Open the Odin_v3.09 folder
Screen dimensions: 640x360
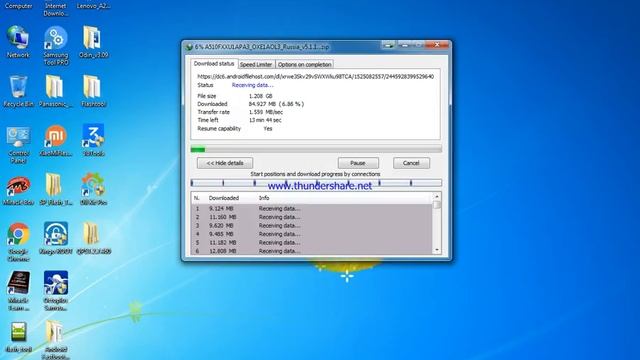click(x=93, y=42)
